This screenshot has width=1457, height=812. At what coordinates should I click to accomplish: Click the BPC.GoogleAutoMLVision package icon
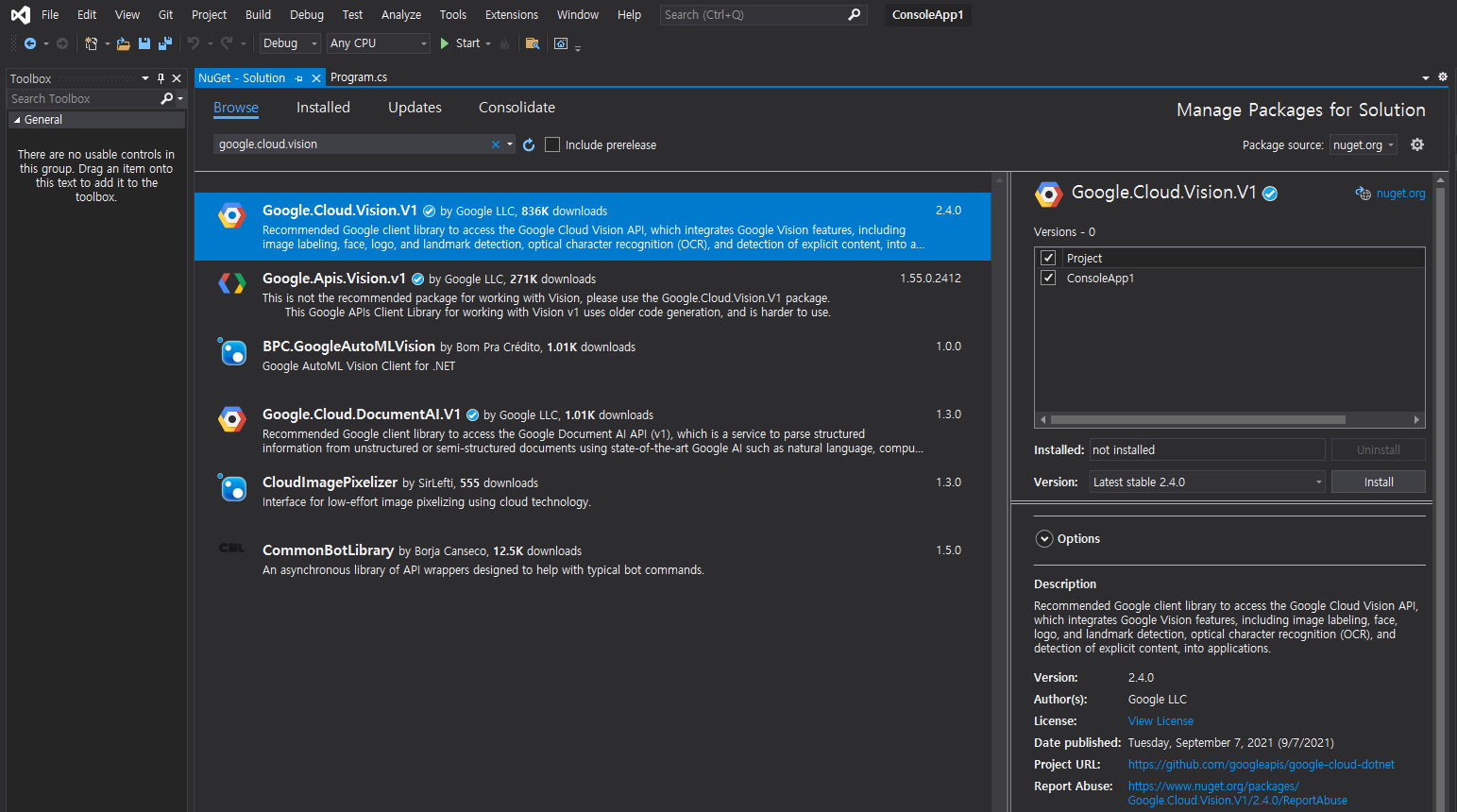coord(232,351)
